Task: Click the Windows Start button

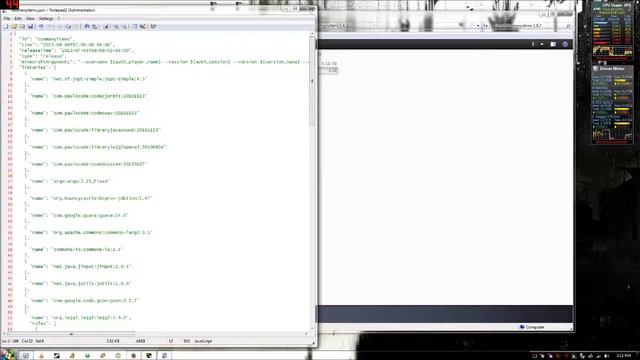Action: 7,354
